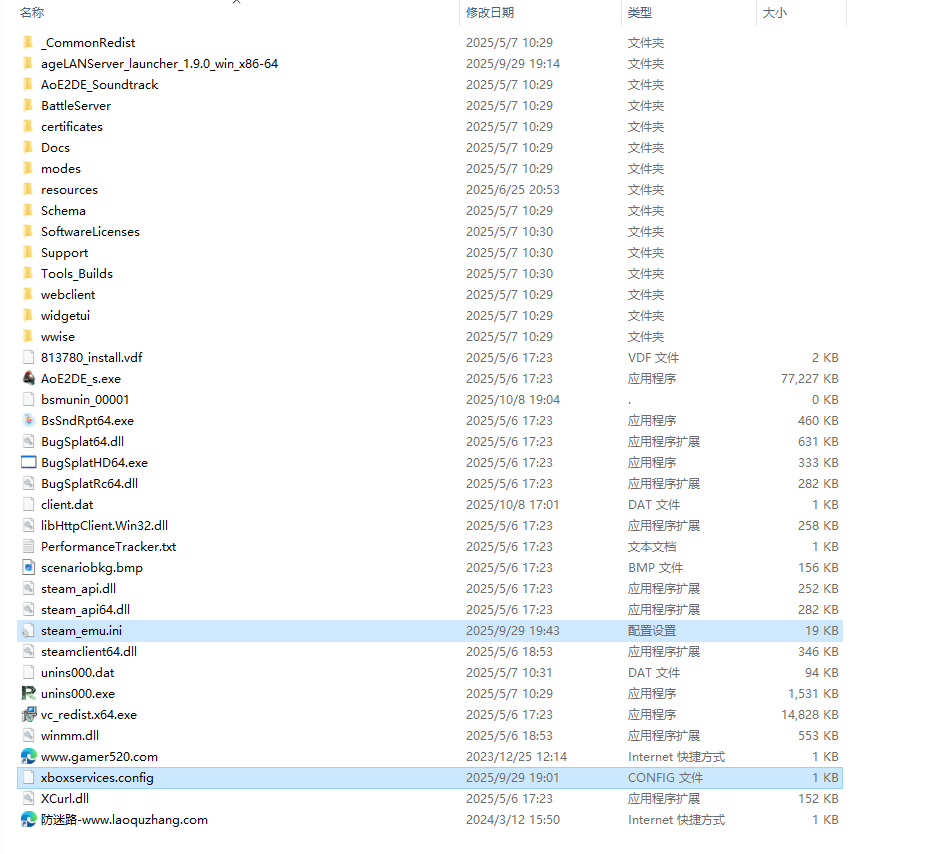941x854 pixels.
Task: Click the sort arrow above the 名称 column
Action: (x=237, y=3)
